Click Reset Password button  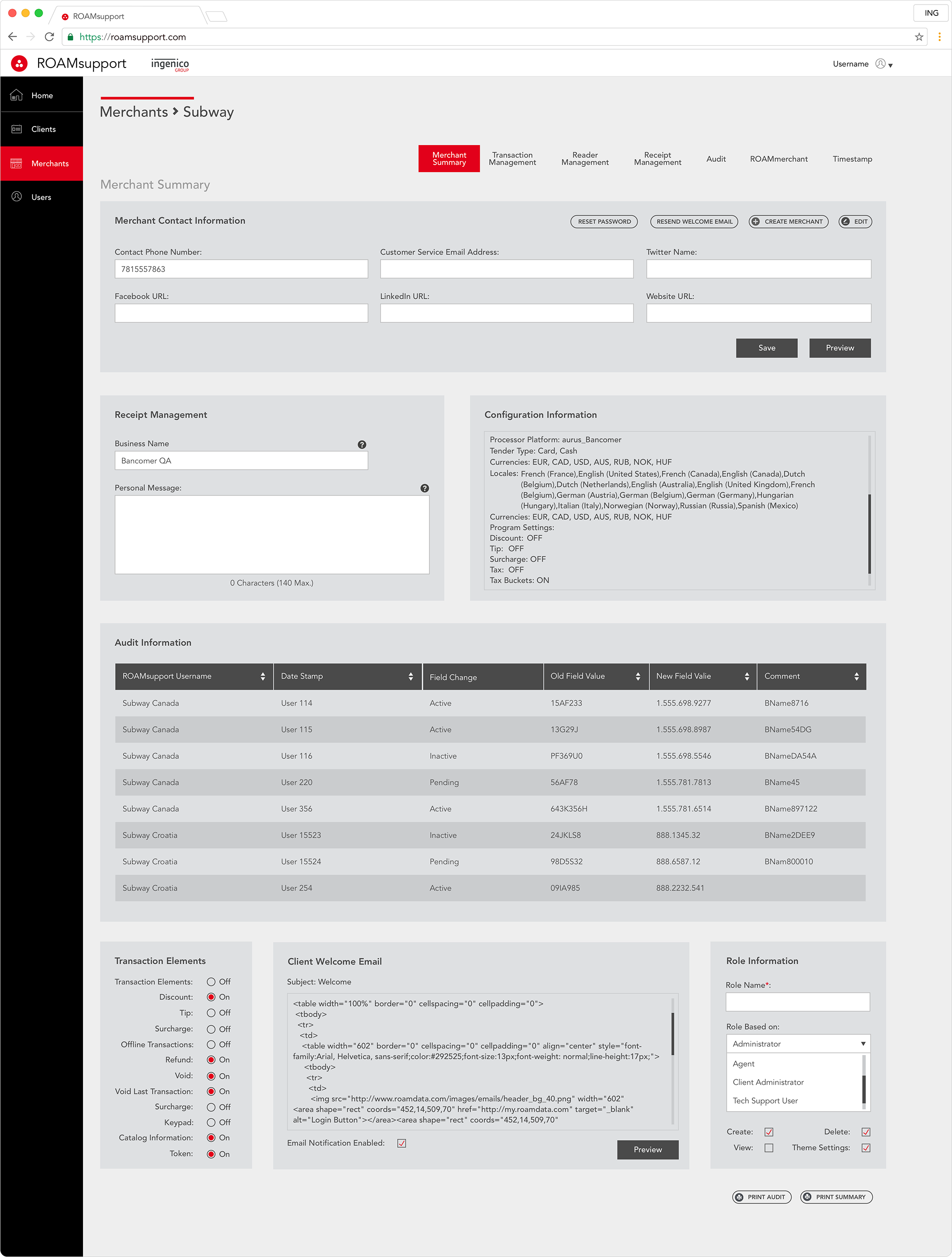604,222
